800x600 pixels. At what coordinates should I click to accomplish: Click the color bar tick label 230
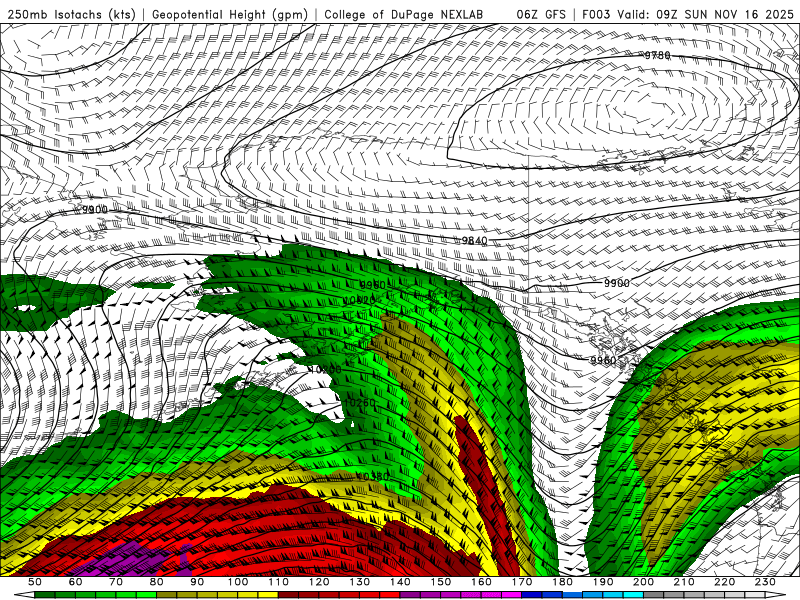click(x=765, y=582)
